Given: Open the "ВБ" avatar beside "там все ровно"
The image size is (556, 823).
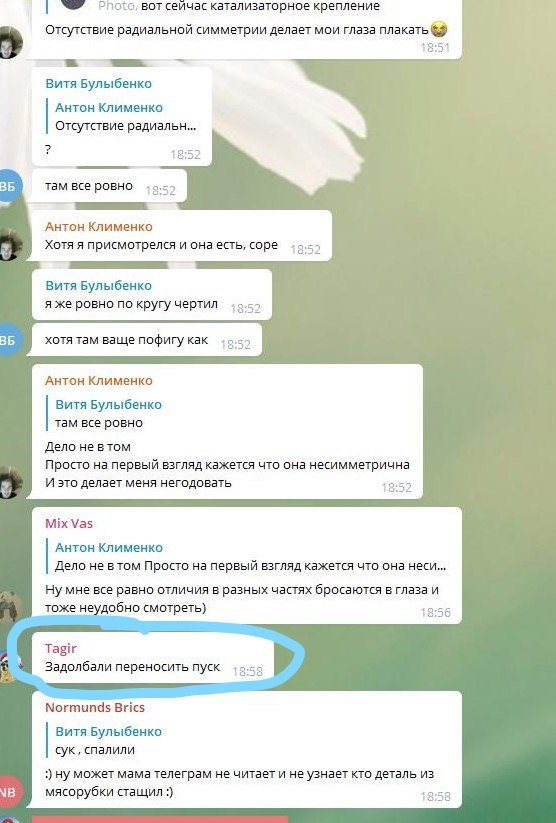Looking at the screenshot, I should pos(9,186).
